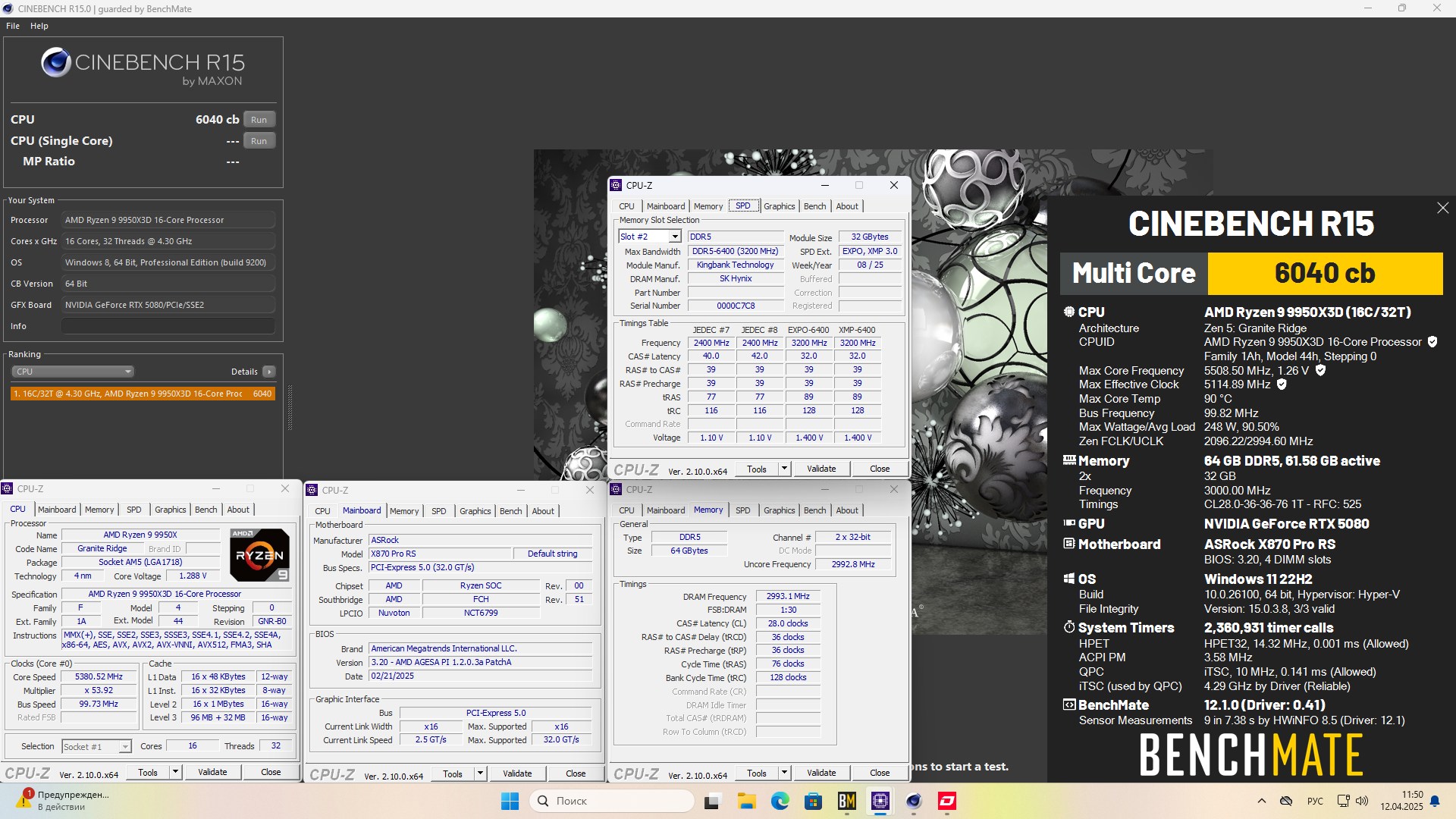The height and width of the screenshot is (819, 1456).
Task: Switch to Mainboard tab in Memory CPU-Z window
Action: [666, 510]
